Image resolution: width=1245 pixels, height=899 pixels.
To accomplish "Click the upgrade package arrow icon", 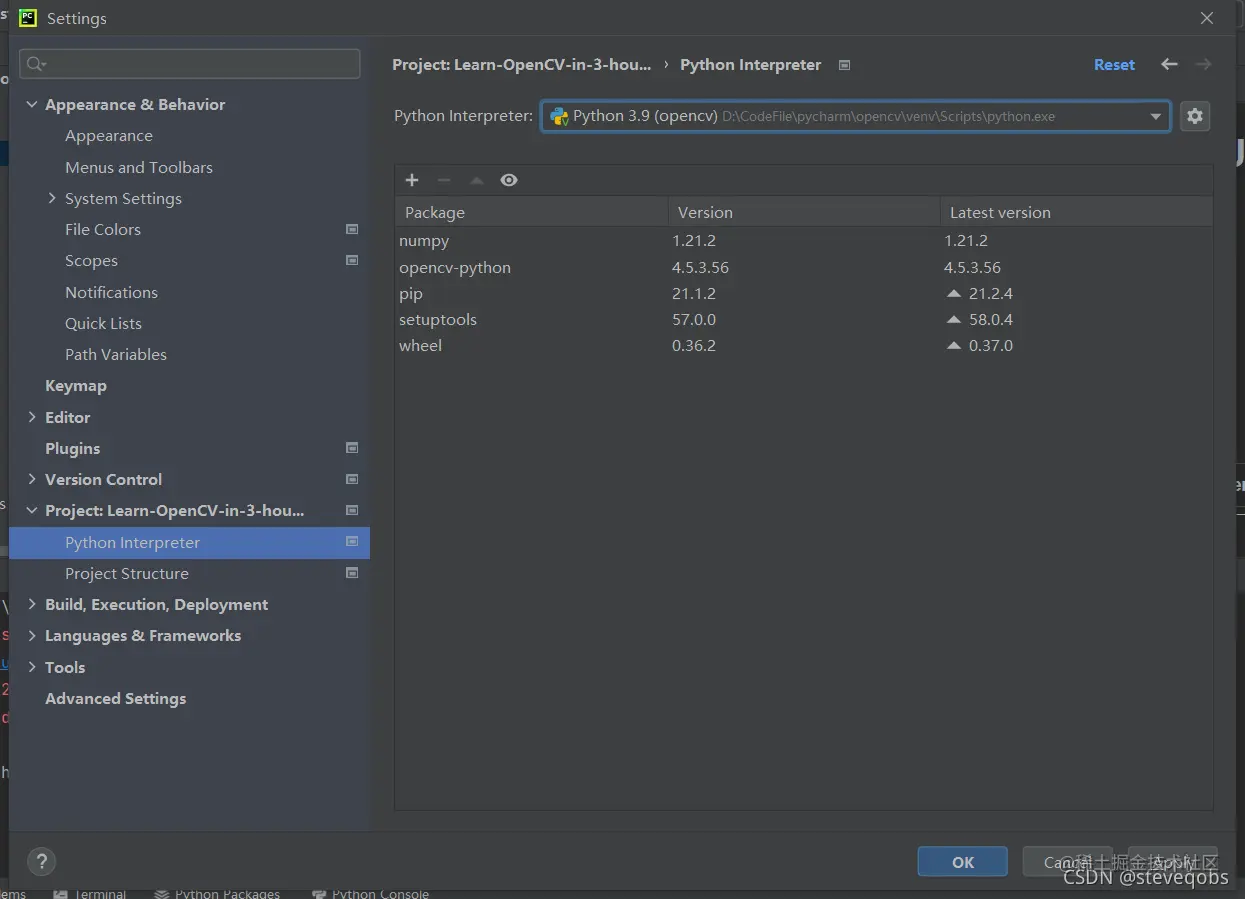I will 477,180.
